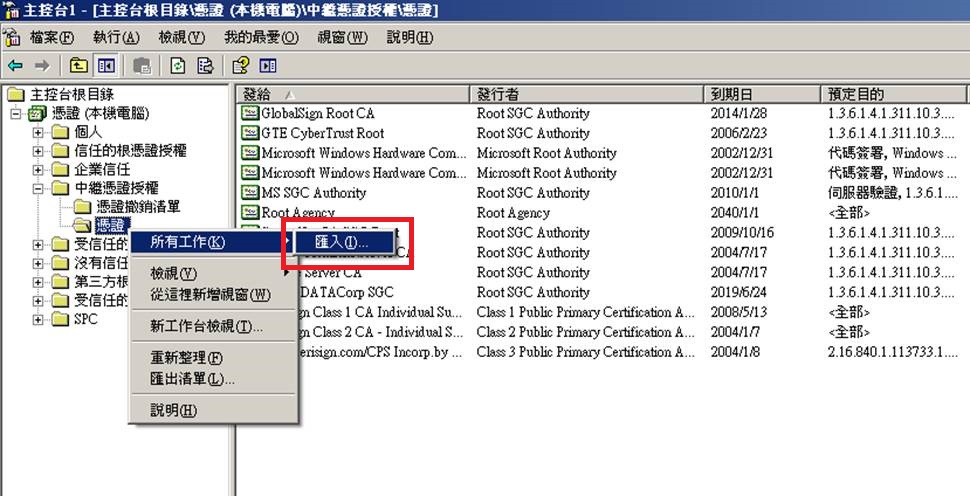Screen dimensions: 970x496
Task: Click the rightmost action pane toolbar icon
Action: [268, 65]
